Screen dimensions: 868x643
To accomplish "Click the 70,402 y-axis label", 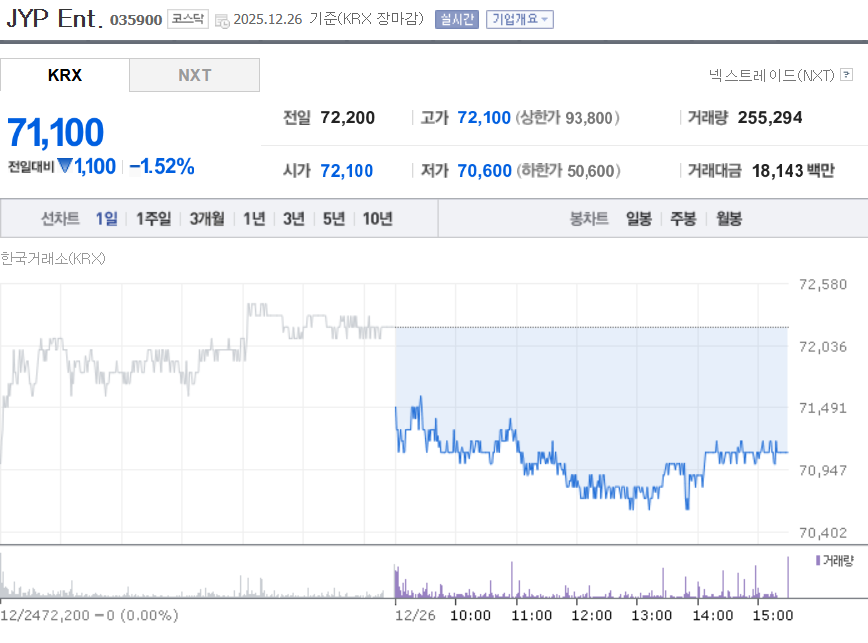I will (823, 533).
